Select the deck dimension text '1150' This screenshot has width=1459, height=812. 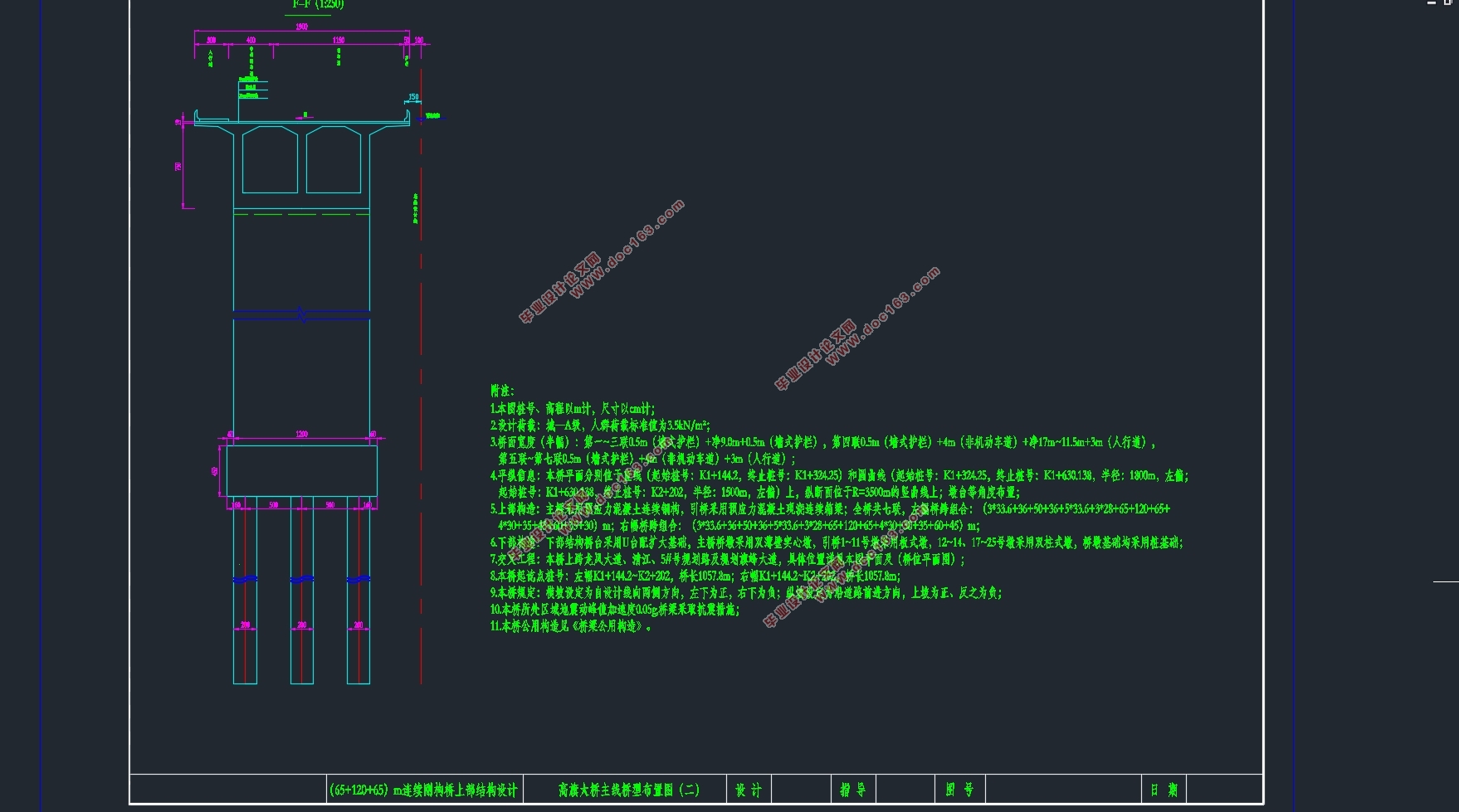[x=339, y=41]
